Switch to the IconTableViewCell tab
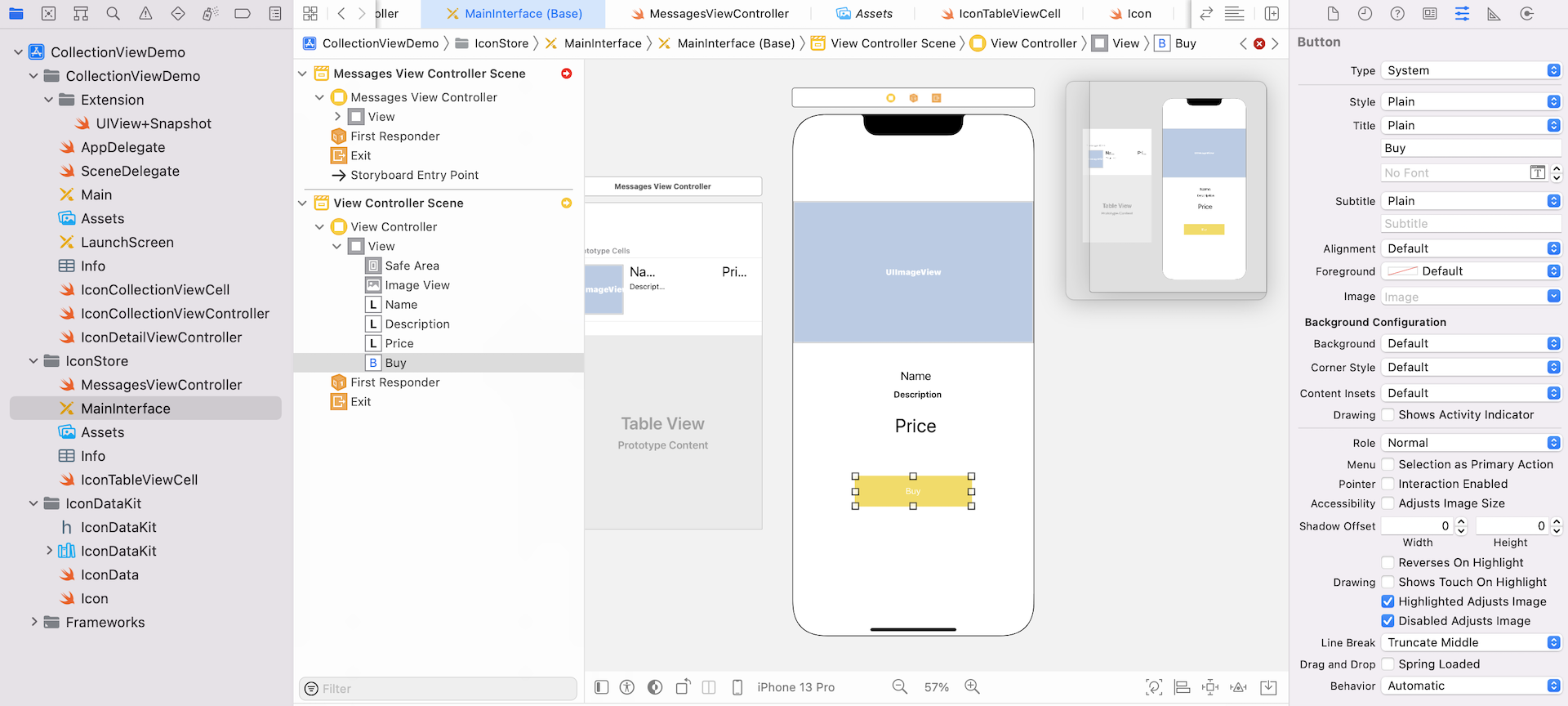This screenshot has height=706, width=1568. click(x=1000, y=14)
